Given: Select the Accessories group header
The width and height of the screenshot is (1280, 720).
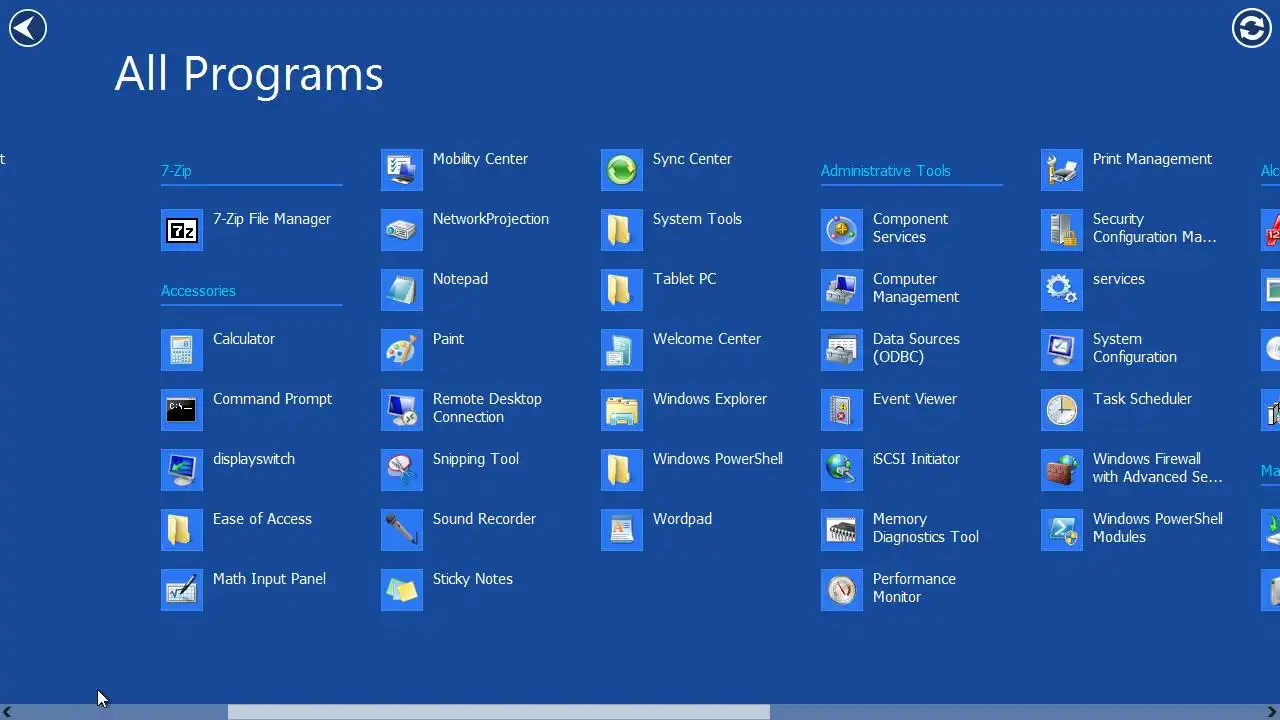Looking at the screenshot, I should coord(198,291).
